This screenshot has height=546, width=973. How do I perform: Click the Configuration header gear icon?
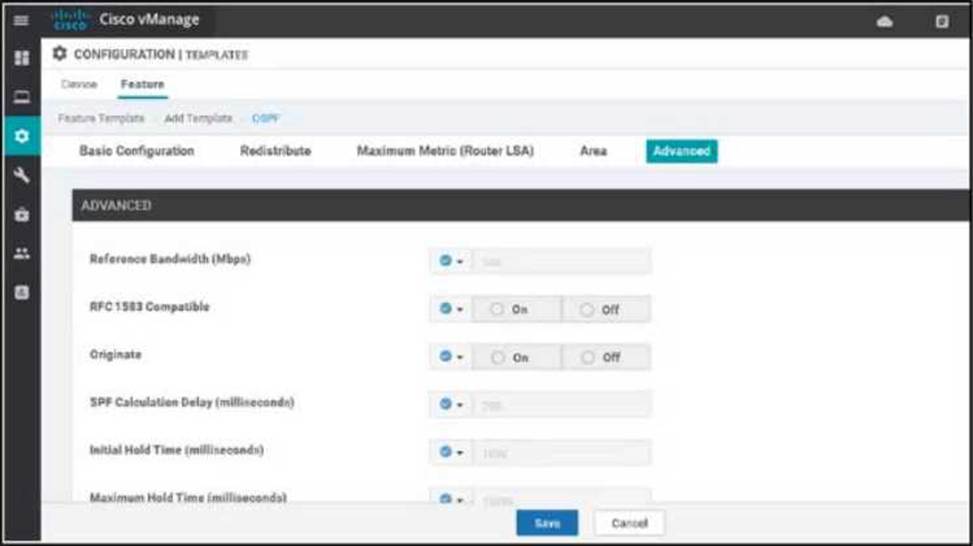tap(60, 54)
